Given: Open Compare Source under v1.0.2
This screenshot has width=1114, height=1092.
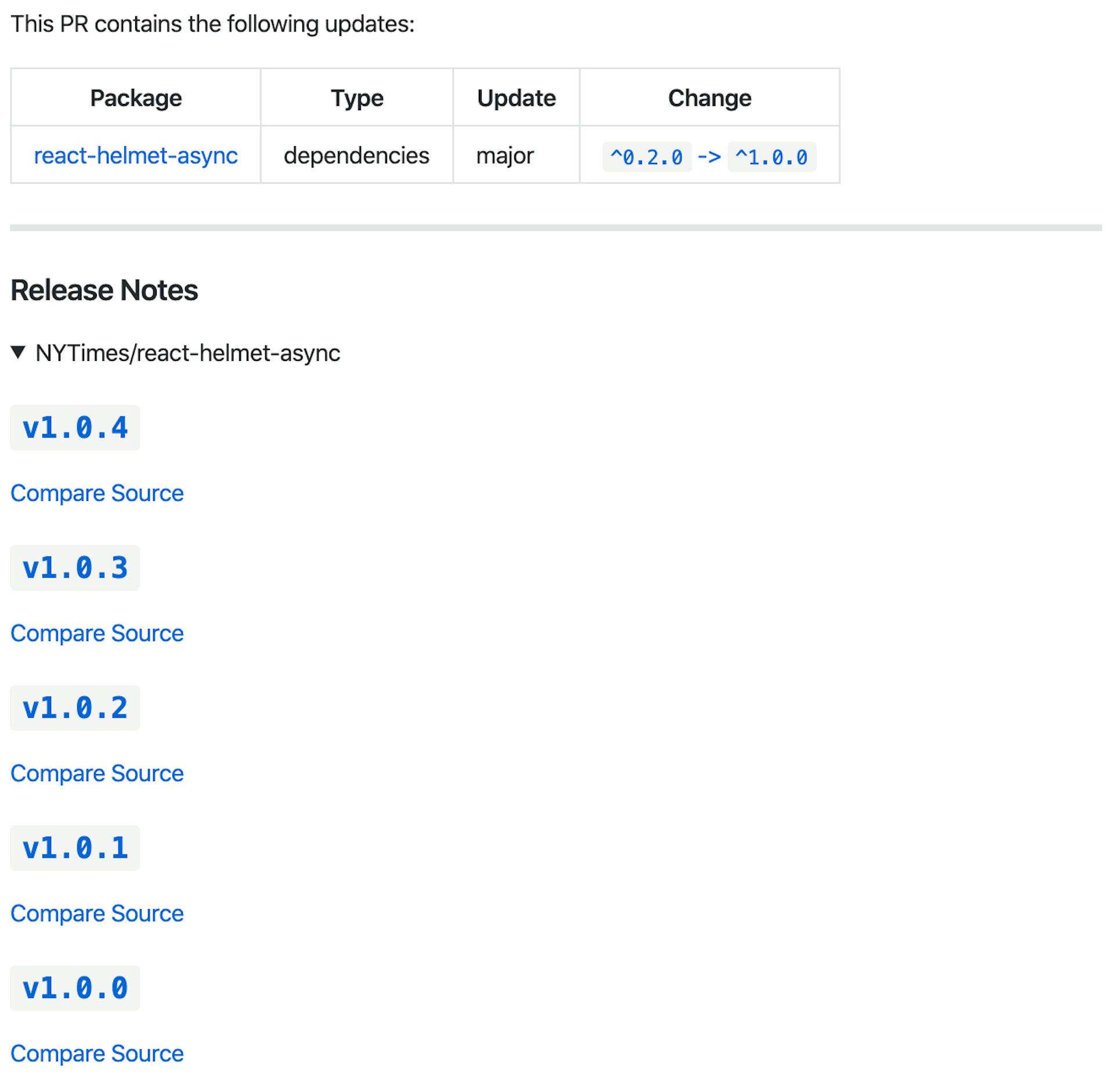Looking at the screenshot, I should pyautogui.click(x=97, y=773).
